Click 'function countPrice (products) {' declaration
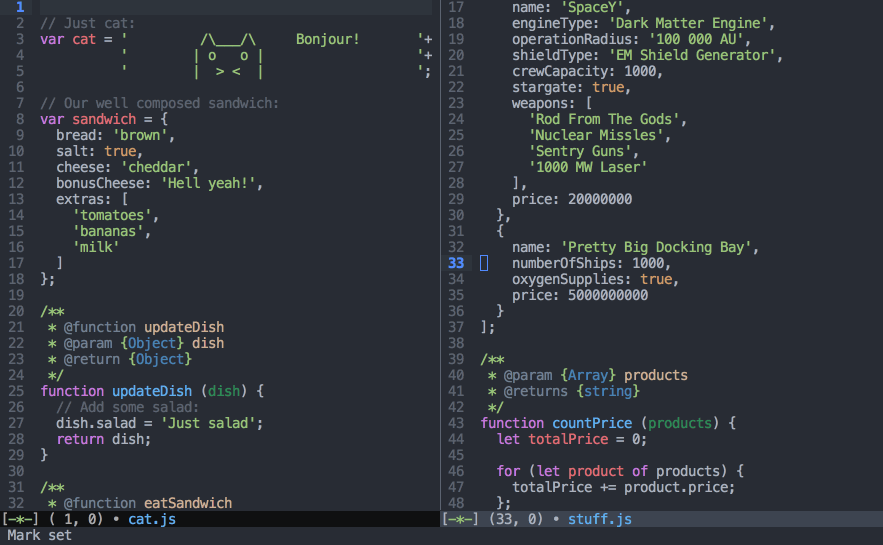Viewport: 883px width, 545px height. [x=608, y=423]
